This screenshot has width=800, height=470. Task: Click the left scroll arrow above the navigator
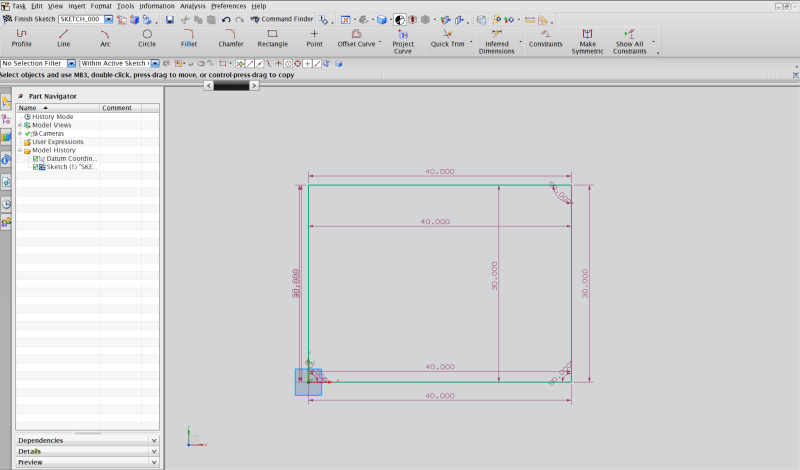[x=208, y=86]
